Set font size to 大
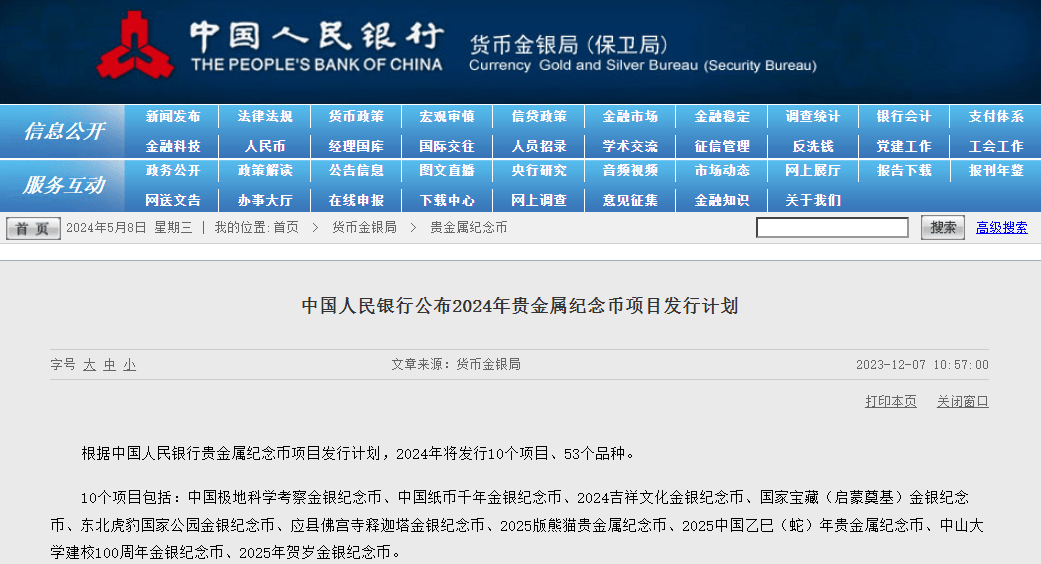The width and height of the screenshot is (1041, 564). (x=90, y=365)
